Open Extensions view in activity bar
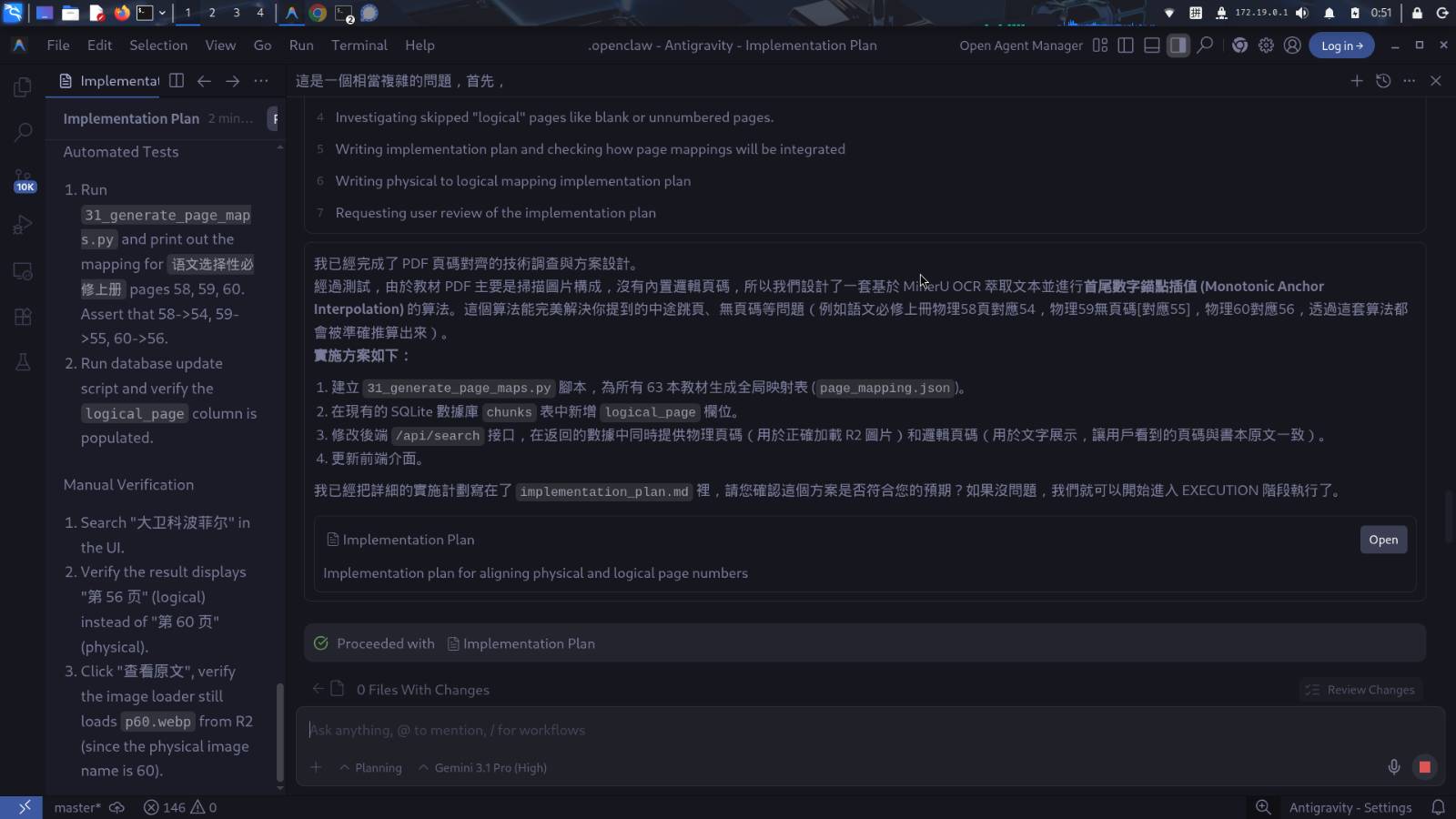Image resolution: width=1456 pixels, height=819 pixels. coord(23,317)
